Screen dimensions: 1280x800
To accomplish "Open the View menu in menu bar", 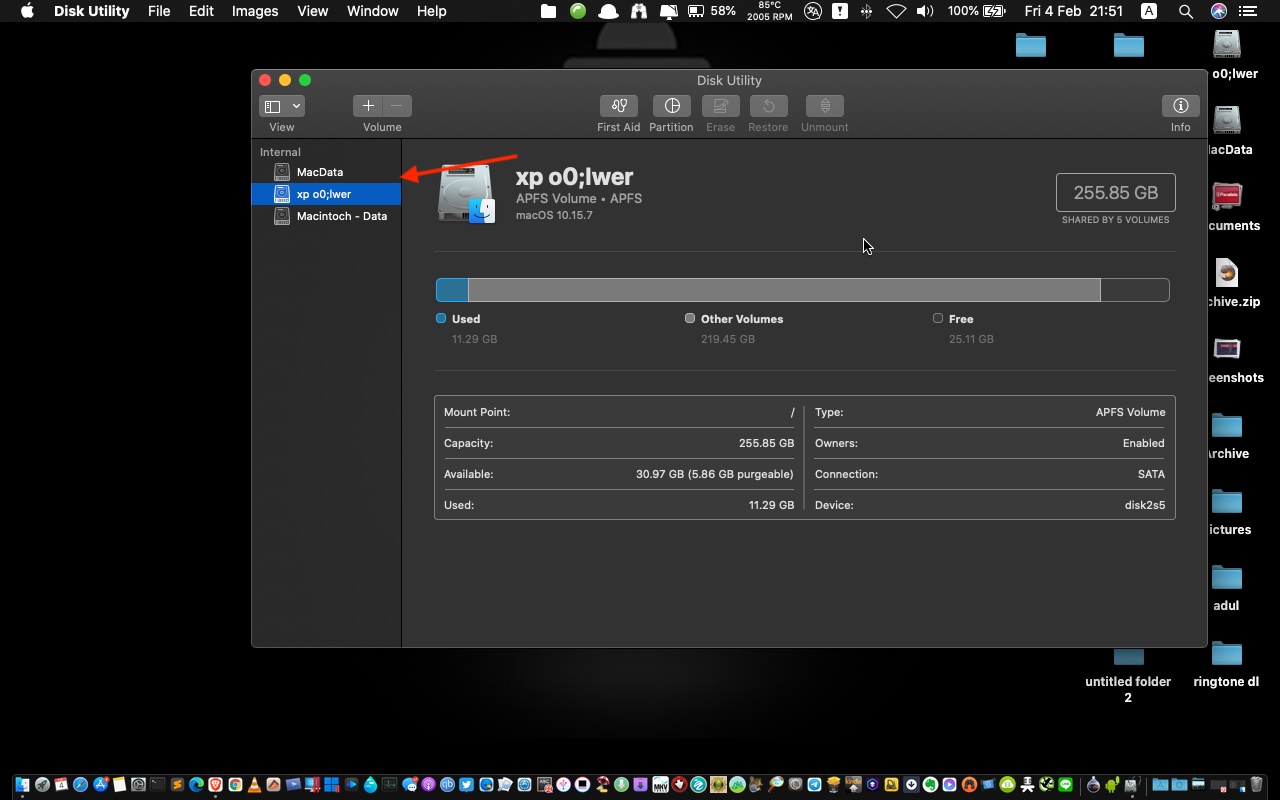I will [x=313, y=11].
